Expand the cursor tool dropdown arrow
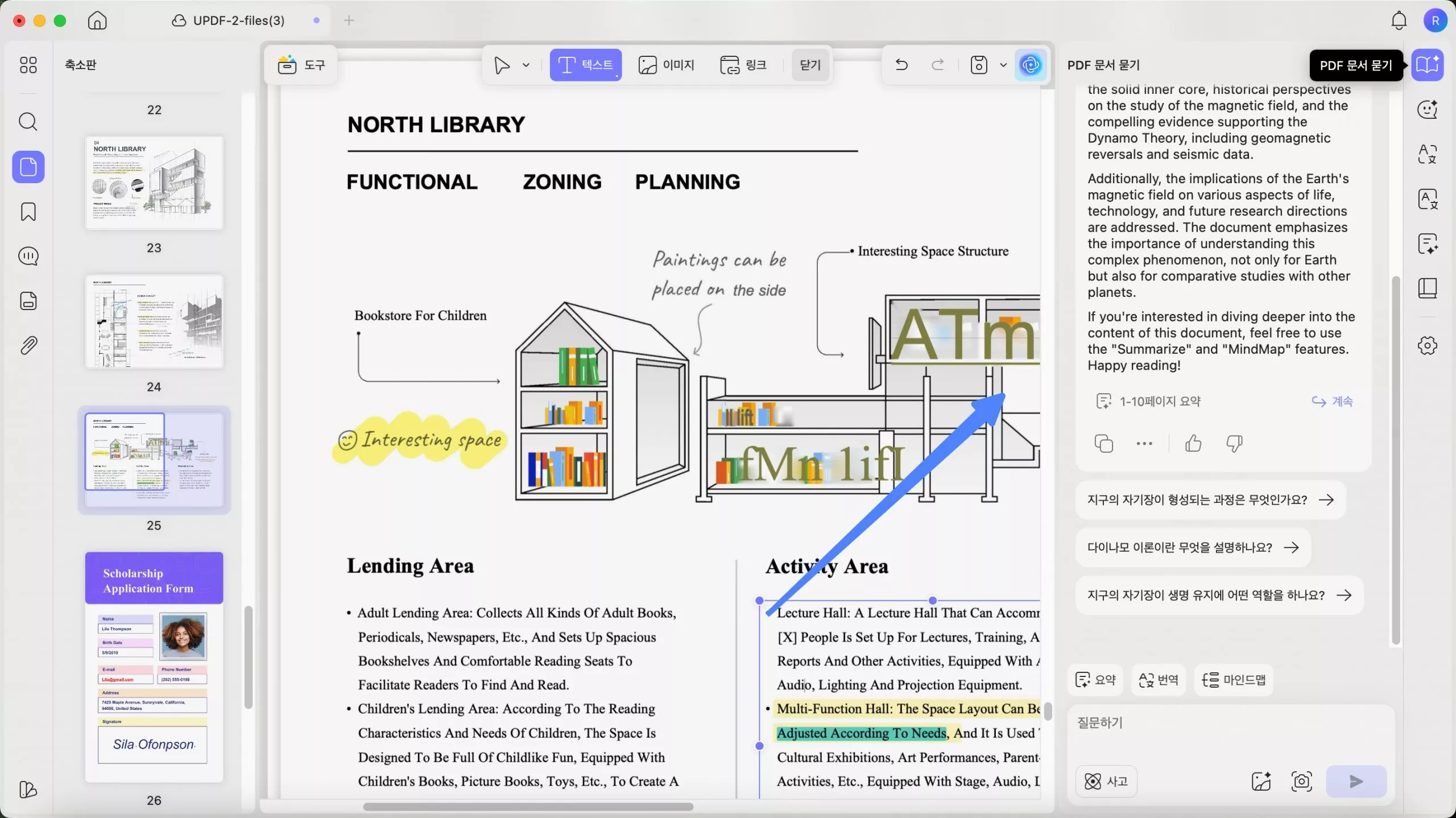 526,65
